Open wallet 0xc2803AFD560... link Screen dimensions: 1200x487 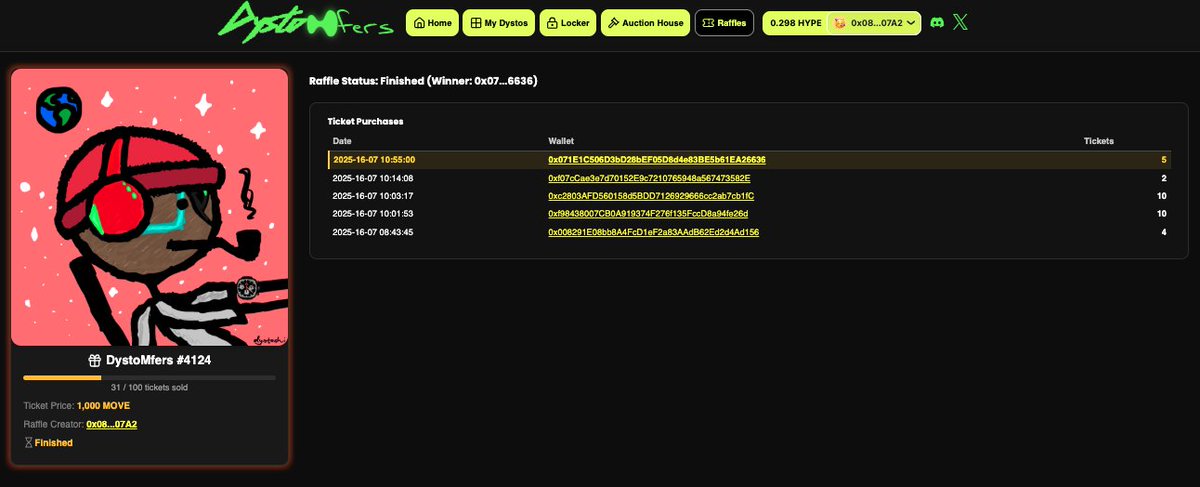tap(651, 195)
